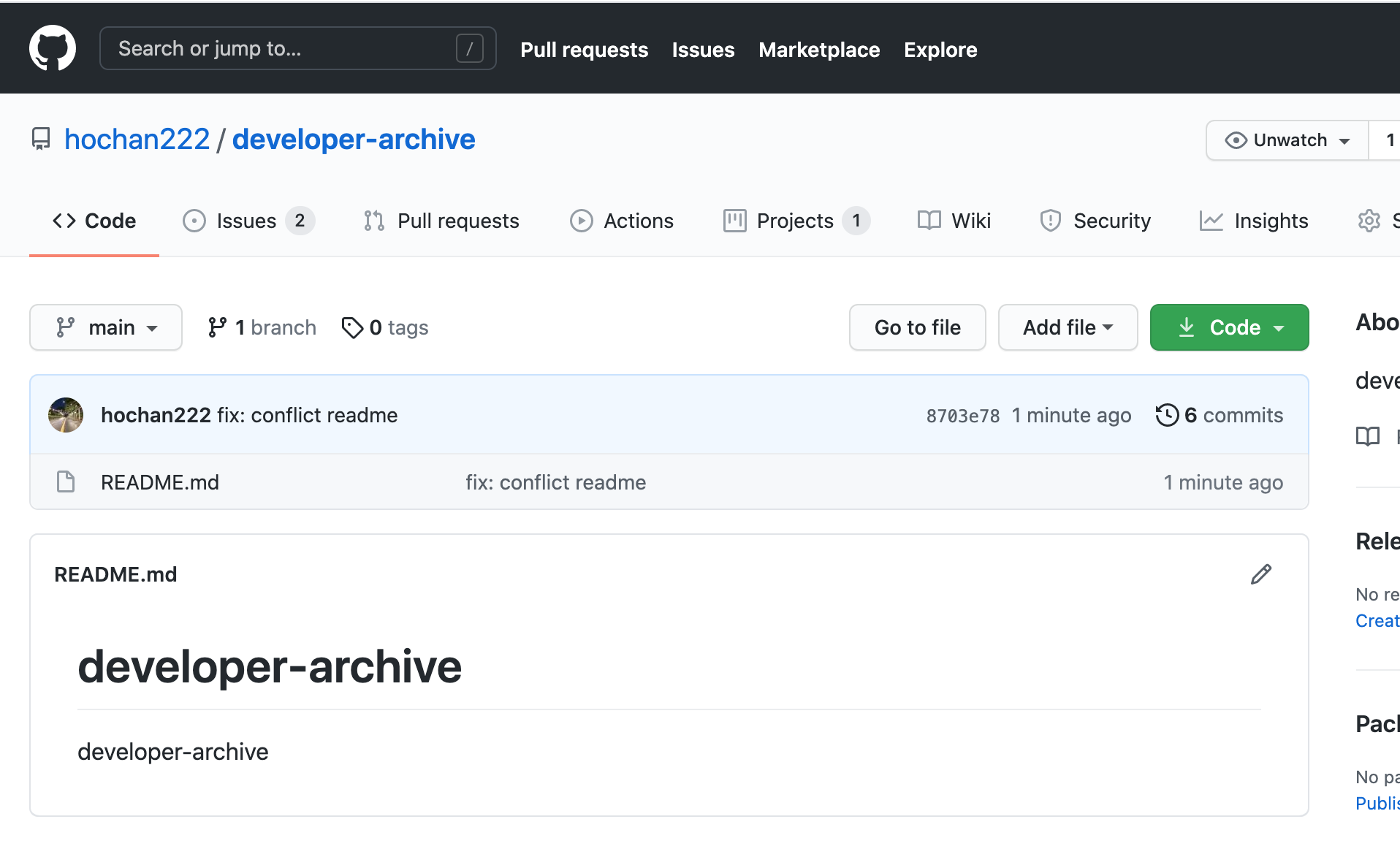The height and width of the screenshot is (849, 1400).
Task: Click the Actions play icon
Action: [581, 221]
